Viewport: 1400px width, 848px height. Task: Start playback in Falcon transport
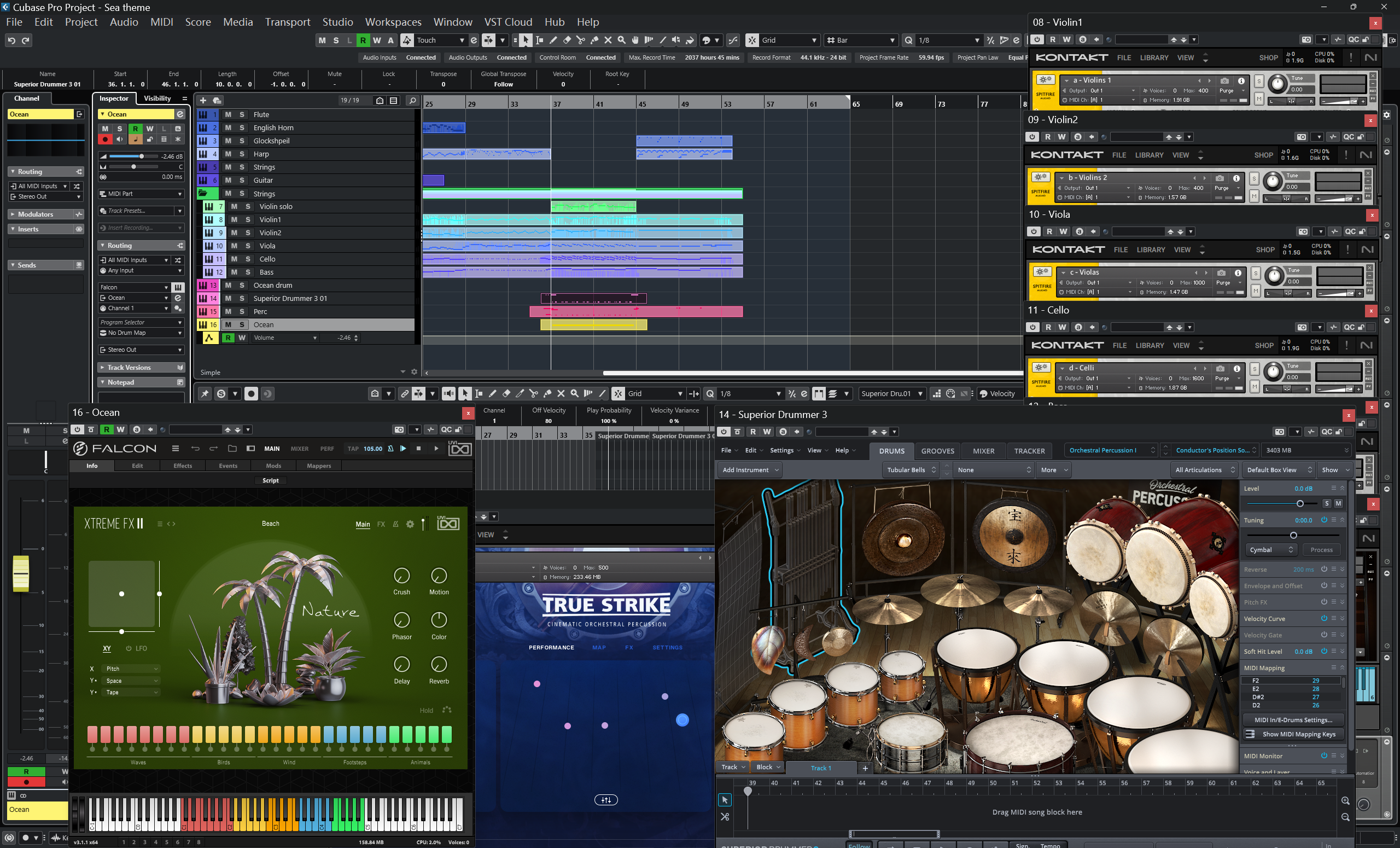tap(436, 449)
